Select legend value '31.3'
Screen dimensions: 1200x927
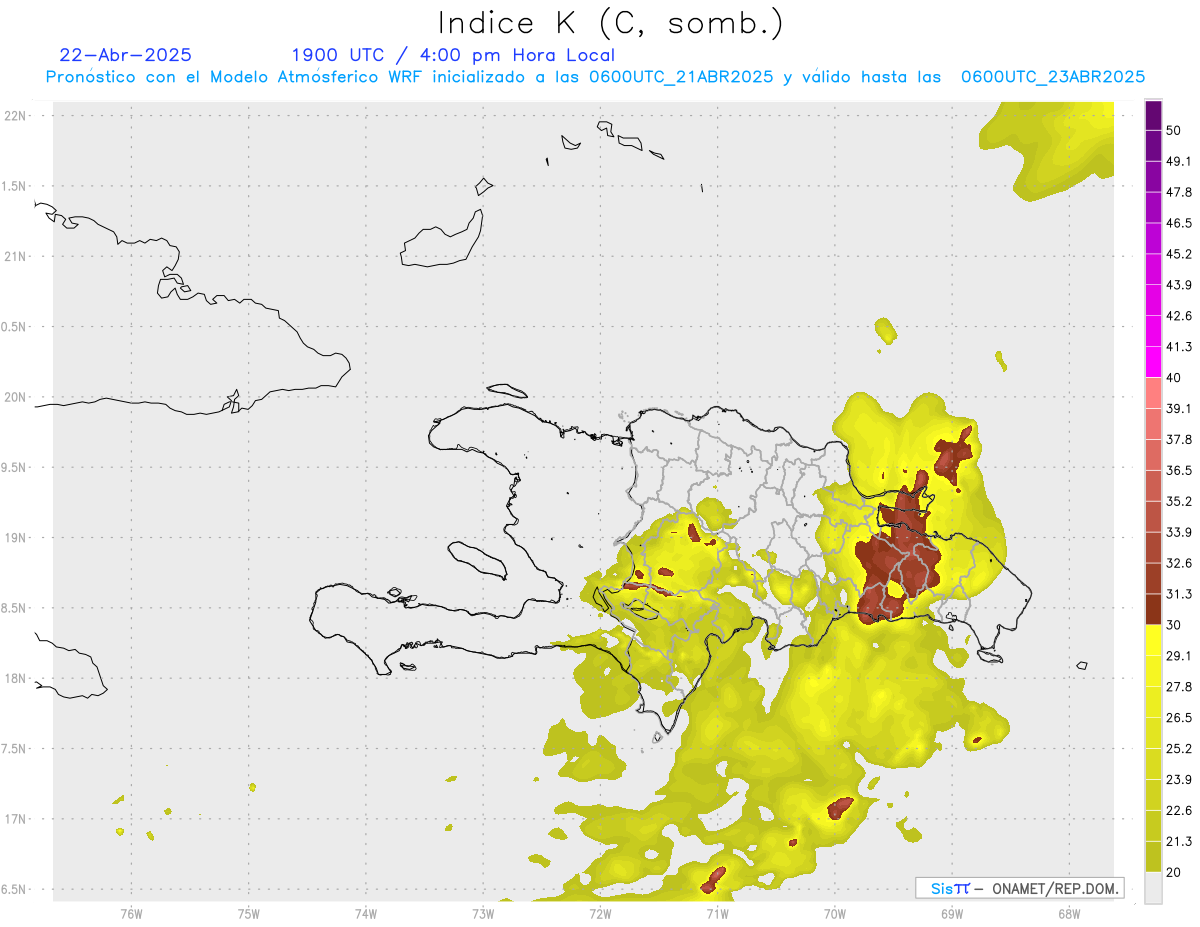1179,594
